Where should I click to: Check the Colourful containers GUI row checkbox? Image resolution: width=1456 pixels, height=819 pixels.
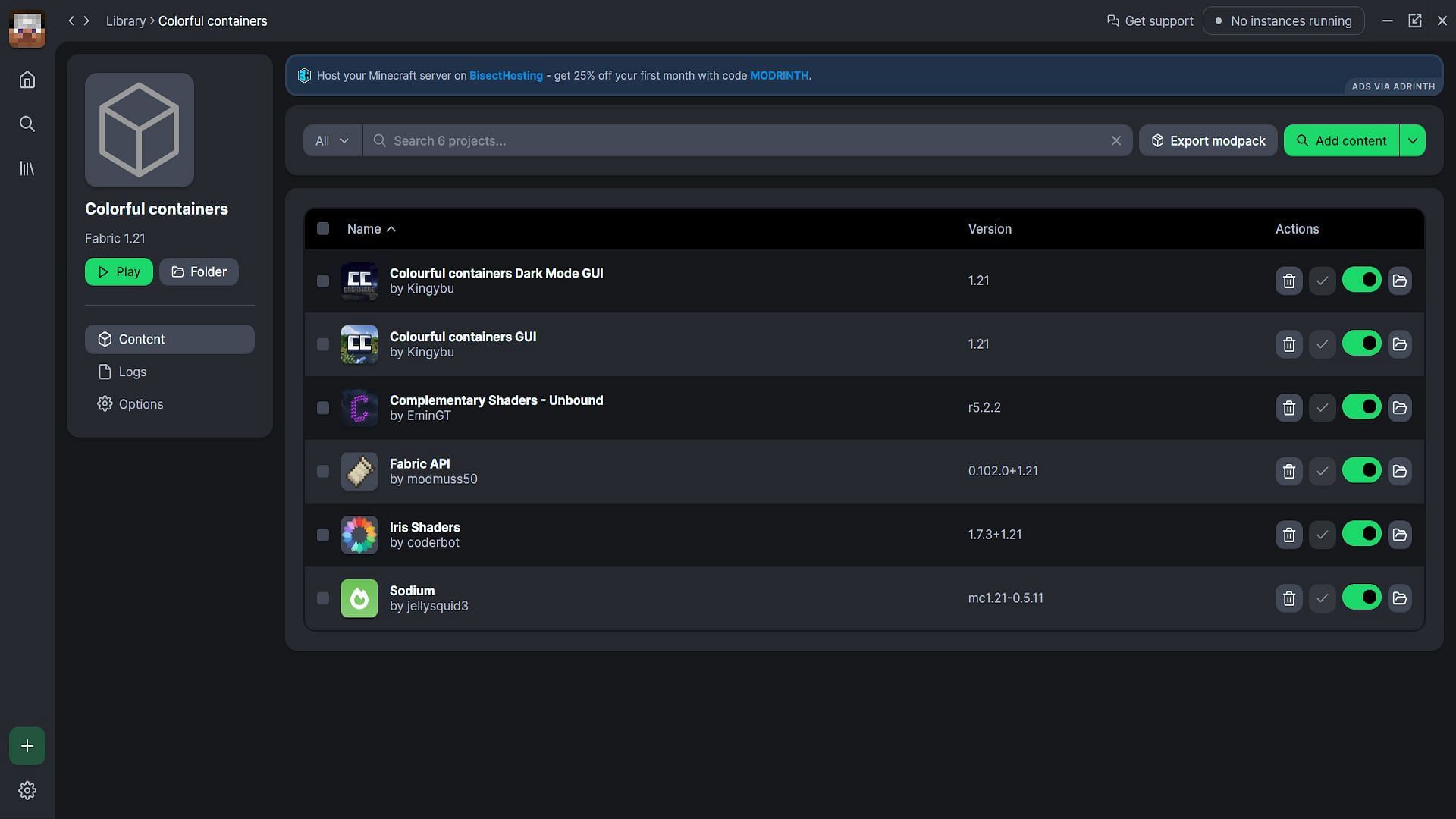(323, 344)
